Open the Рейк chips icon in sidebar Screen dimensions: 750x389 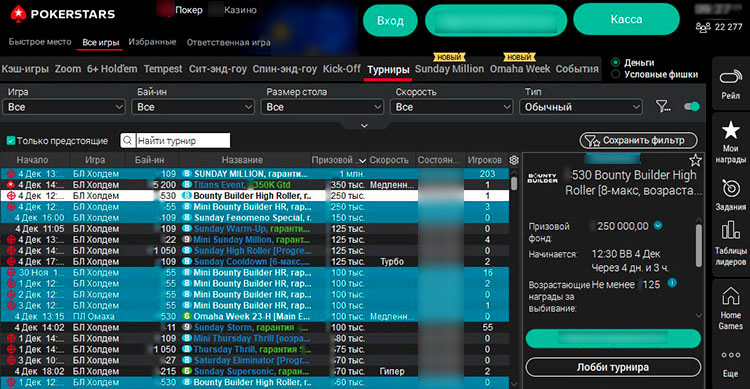click(x=730, y=78)
